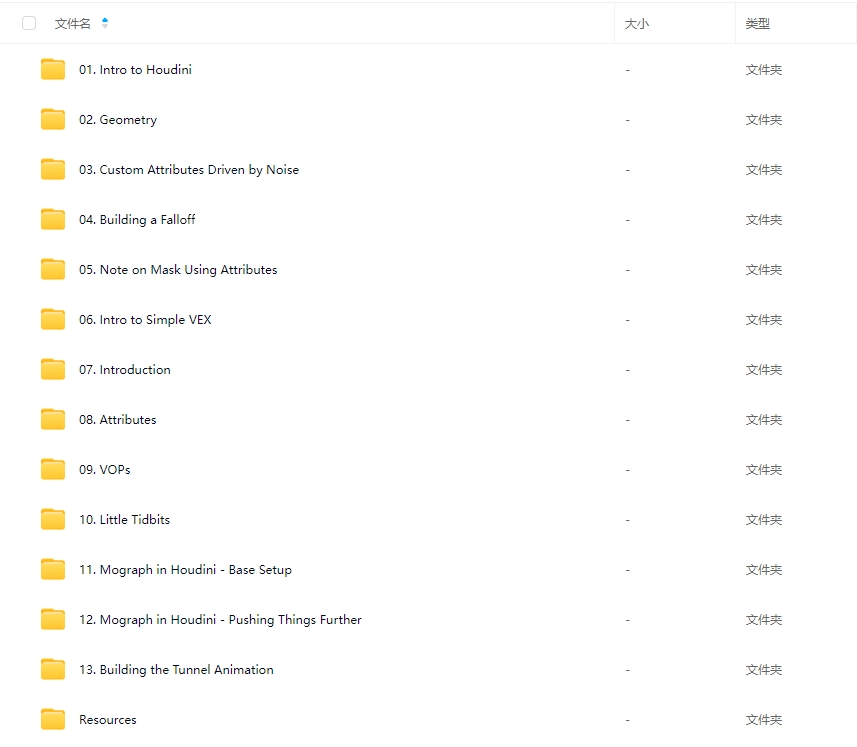Open the 06. Intro to Simple VEX folder
Screen dimensions: 857x747
[145, 320]
